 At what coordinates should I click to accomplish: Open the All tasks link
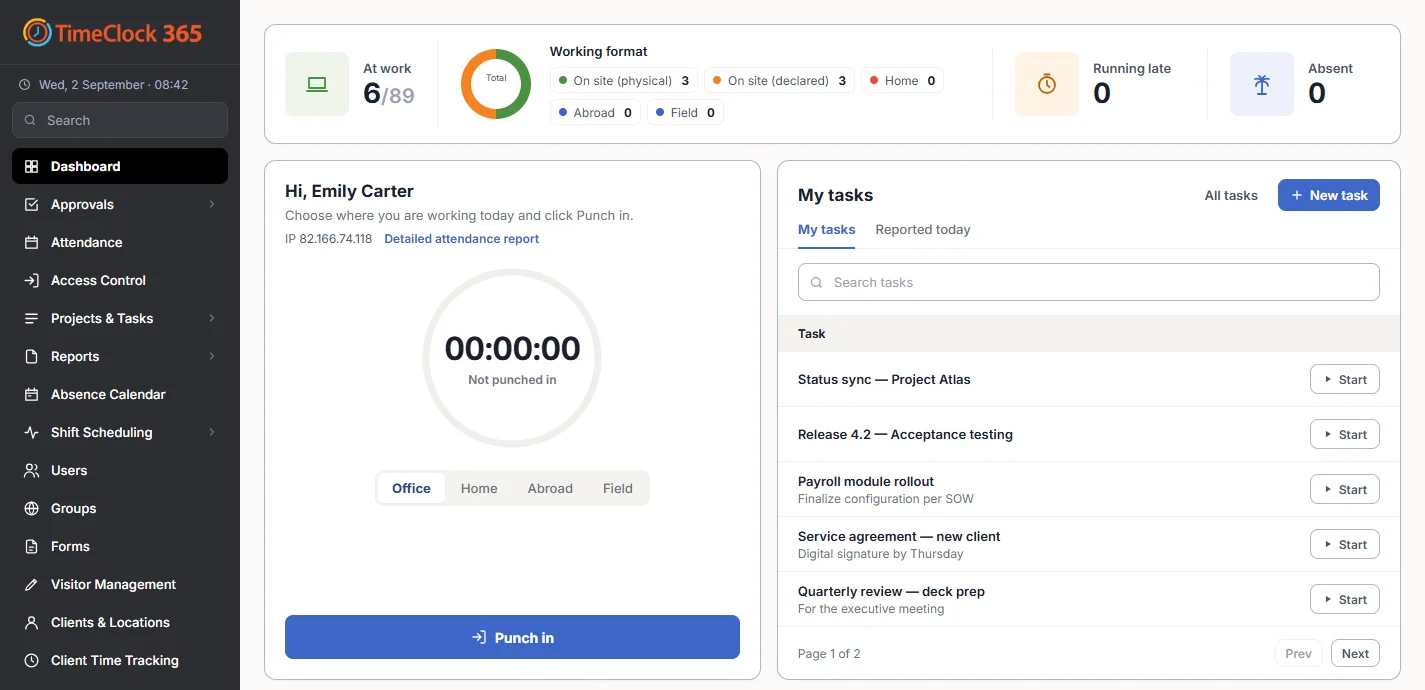pyautogui.click(x=1231, y=195)
